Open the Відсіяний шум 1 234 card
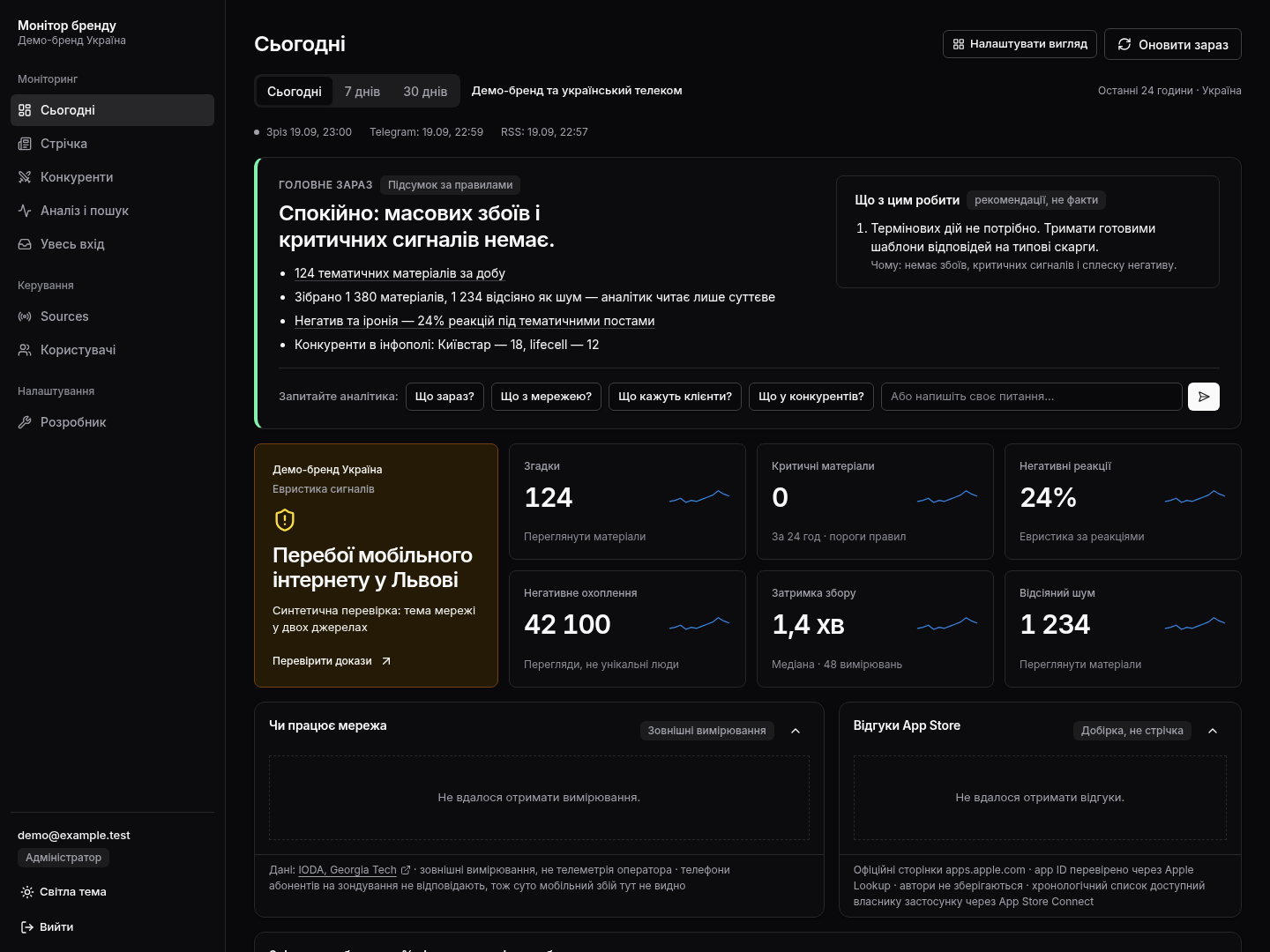The height and width of the screenshot is (952, 1270). [x=1123, y=628]
